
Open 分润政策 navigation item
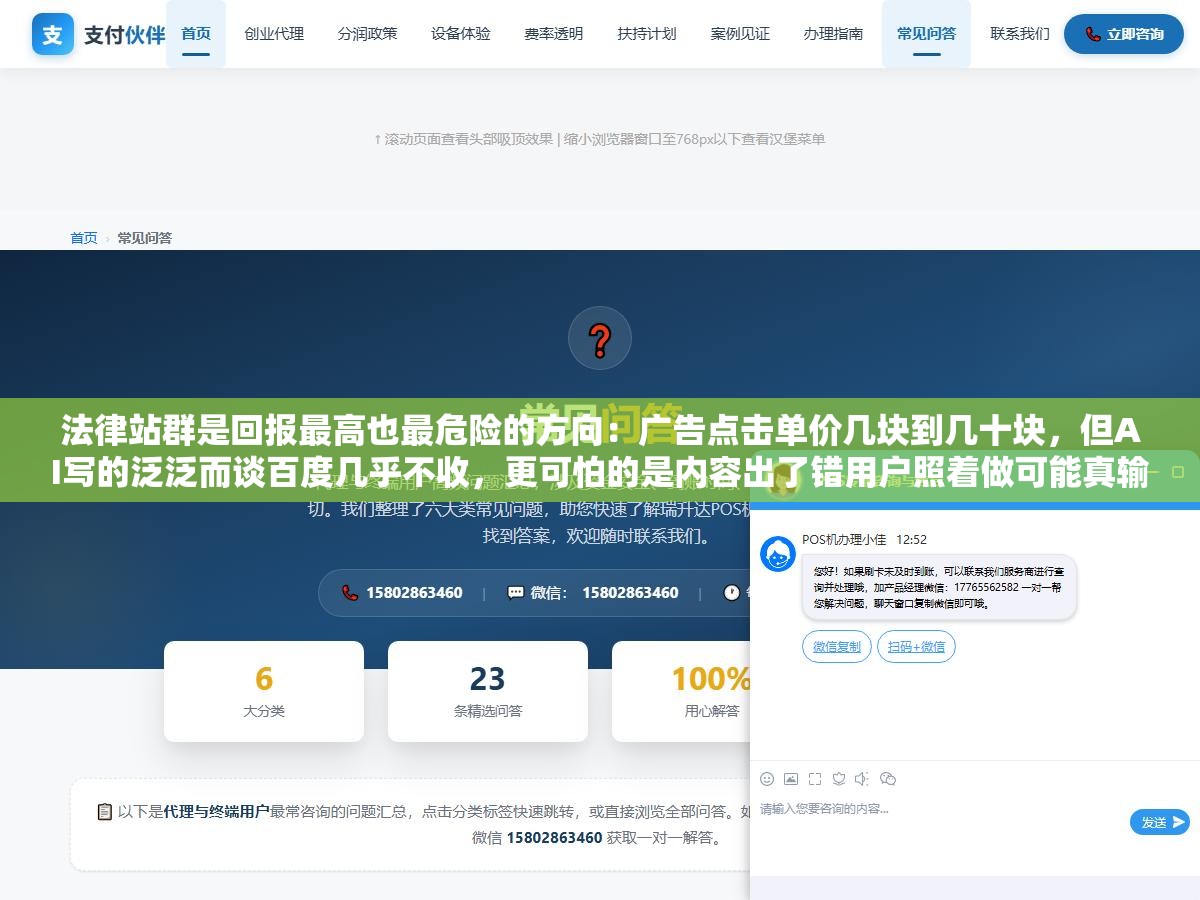point(367,34)
